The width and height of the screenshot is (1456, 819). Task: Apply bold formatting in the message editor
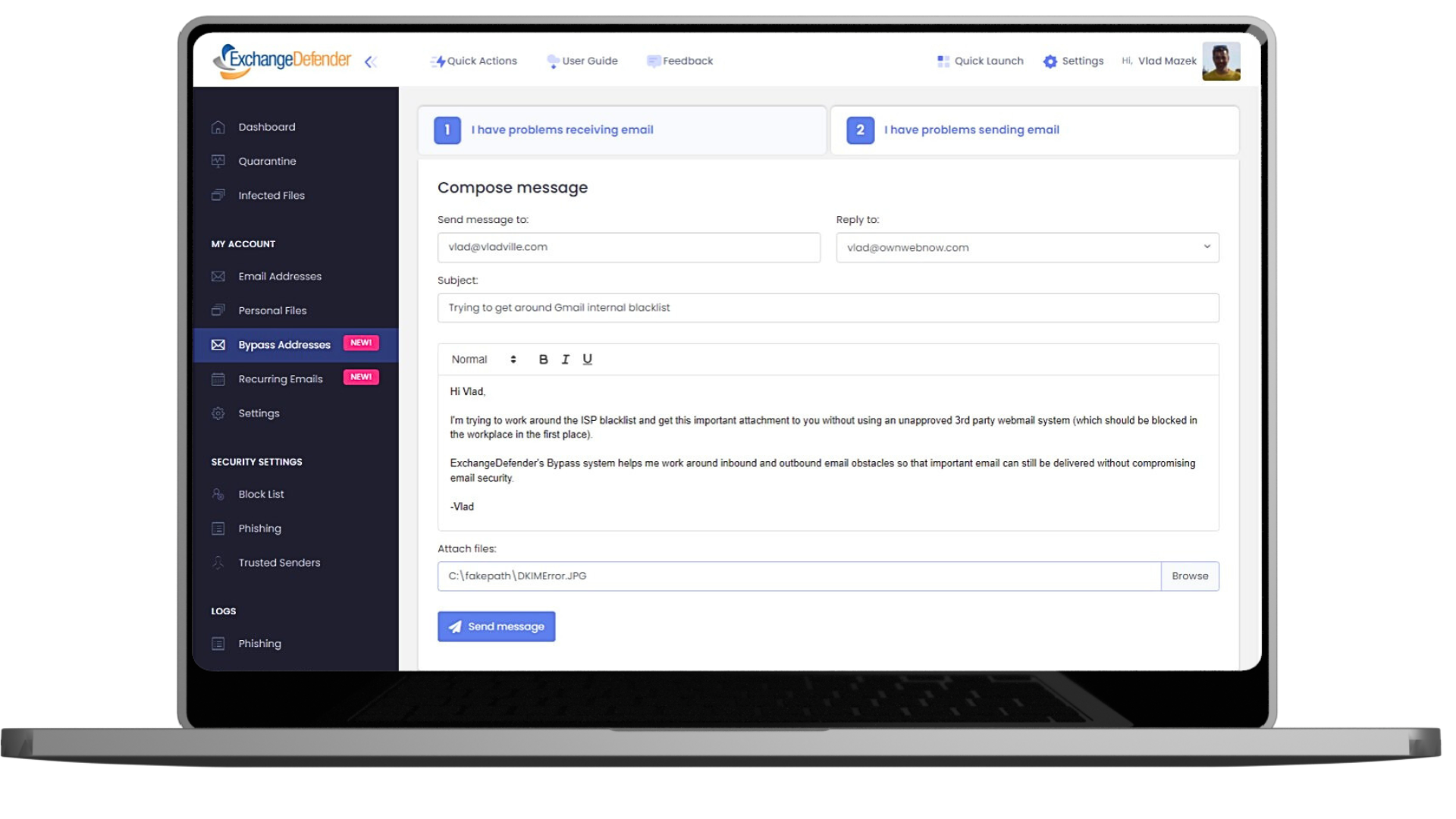pos(543,359)
